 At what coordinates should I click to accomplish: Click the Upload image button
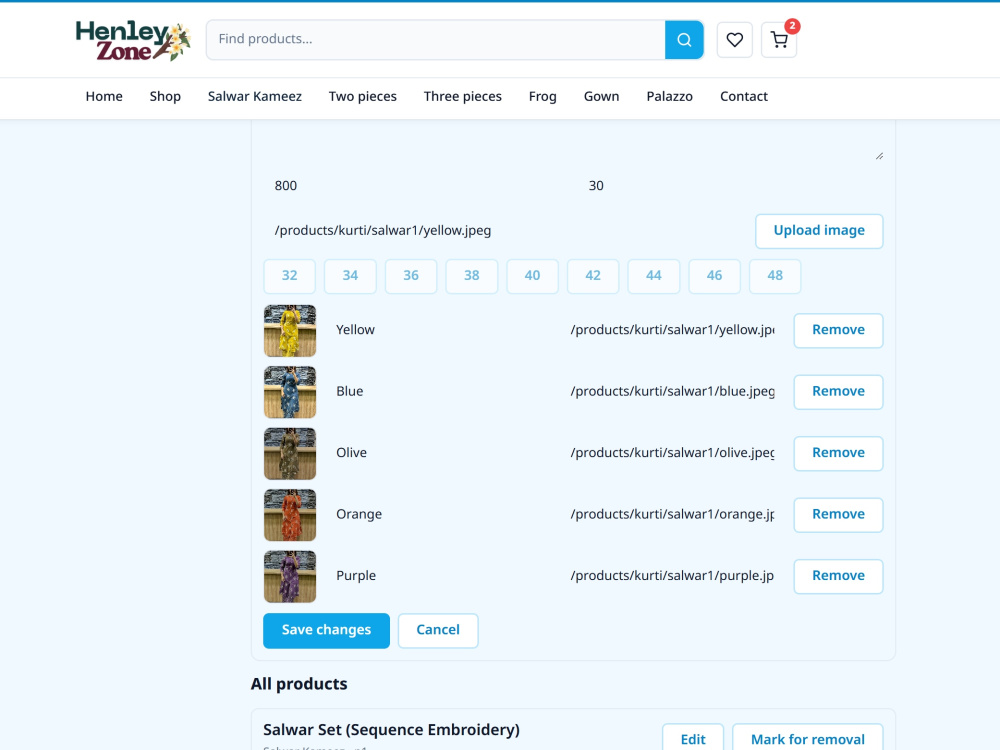coord(819,231)
